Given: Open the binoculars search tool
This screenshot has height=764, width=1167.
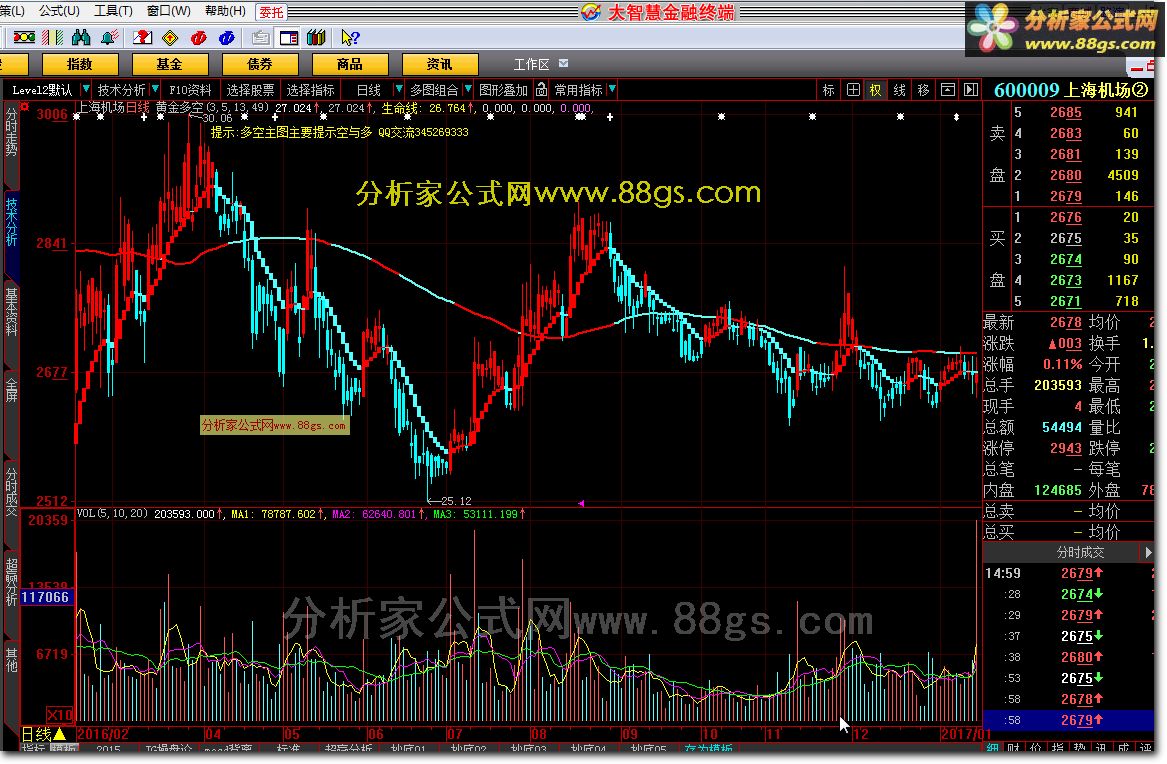Looking at the screenshot, I should click(81, 37).
